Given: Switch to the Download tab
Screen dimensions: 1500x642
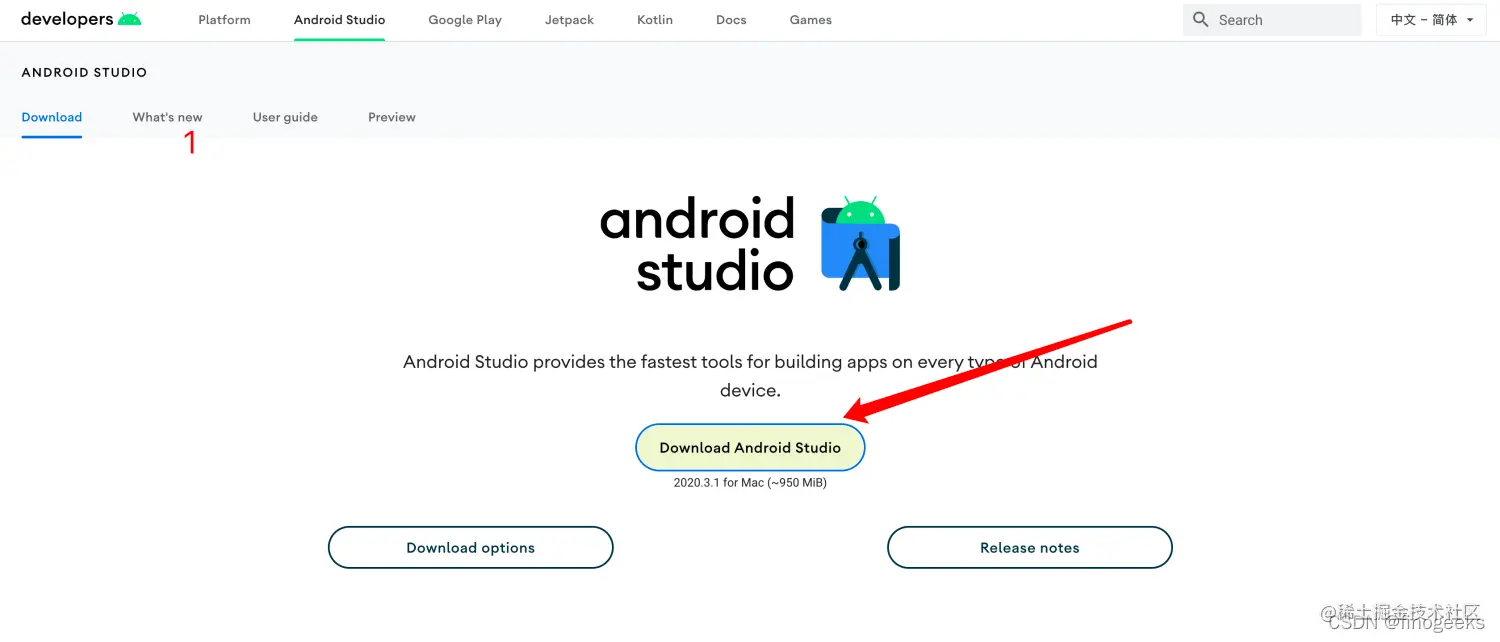Looking at the screenshot, I should (52, 117).
